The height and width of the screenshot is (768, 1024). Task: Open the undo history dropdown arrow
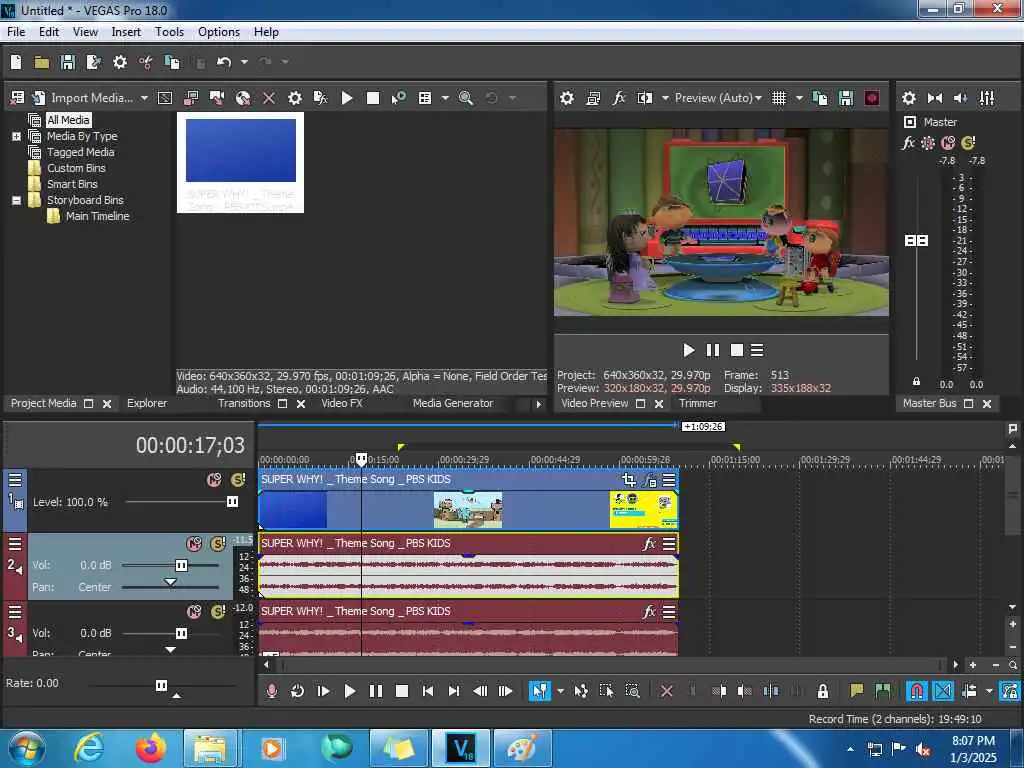coord(244,62)
